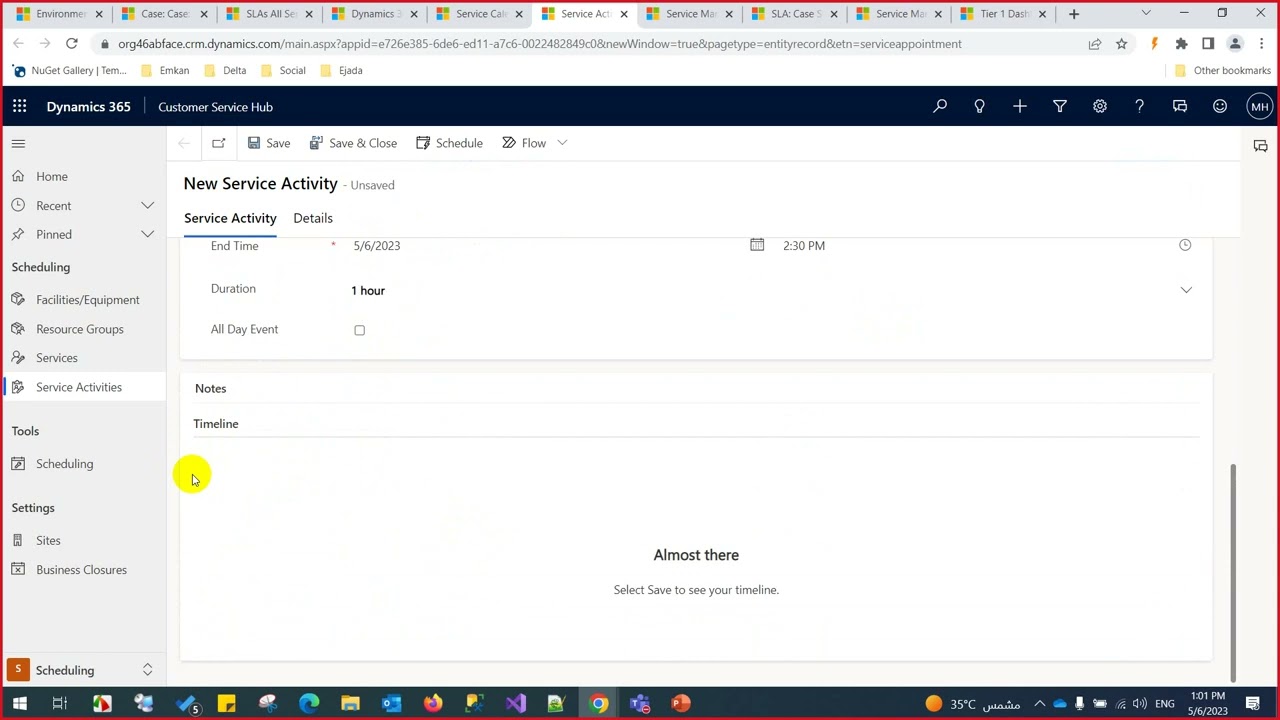The image size is (1280, 720).
Task: Open the chat panel icon in header
Action: click(x=1180, y=106)
